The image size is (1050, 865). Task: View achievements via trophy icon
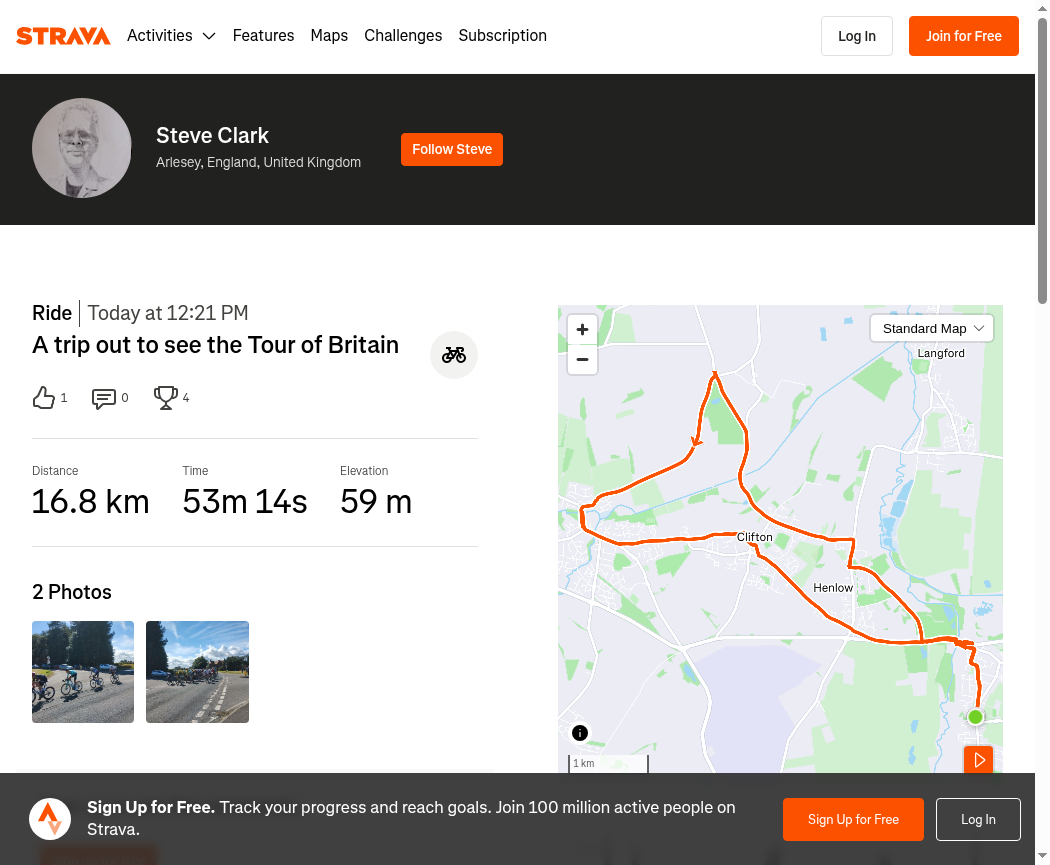pos(165,398)
